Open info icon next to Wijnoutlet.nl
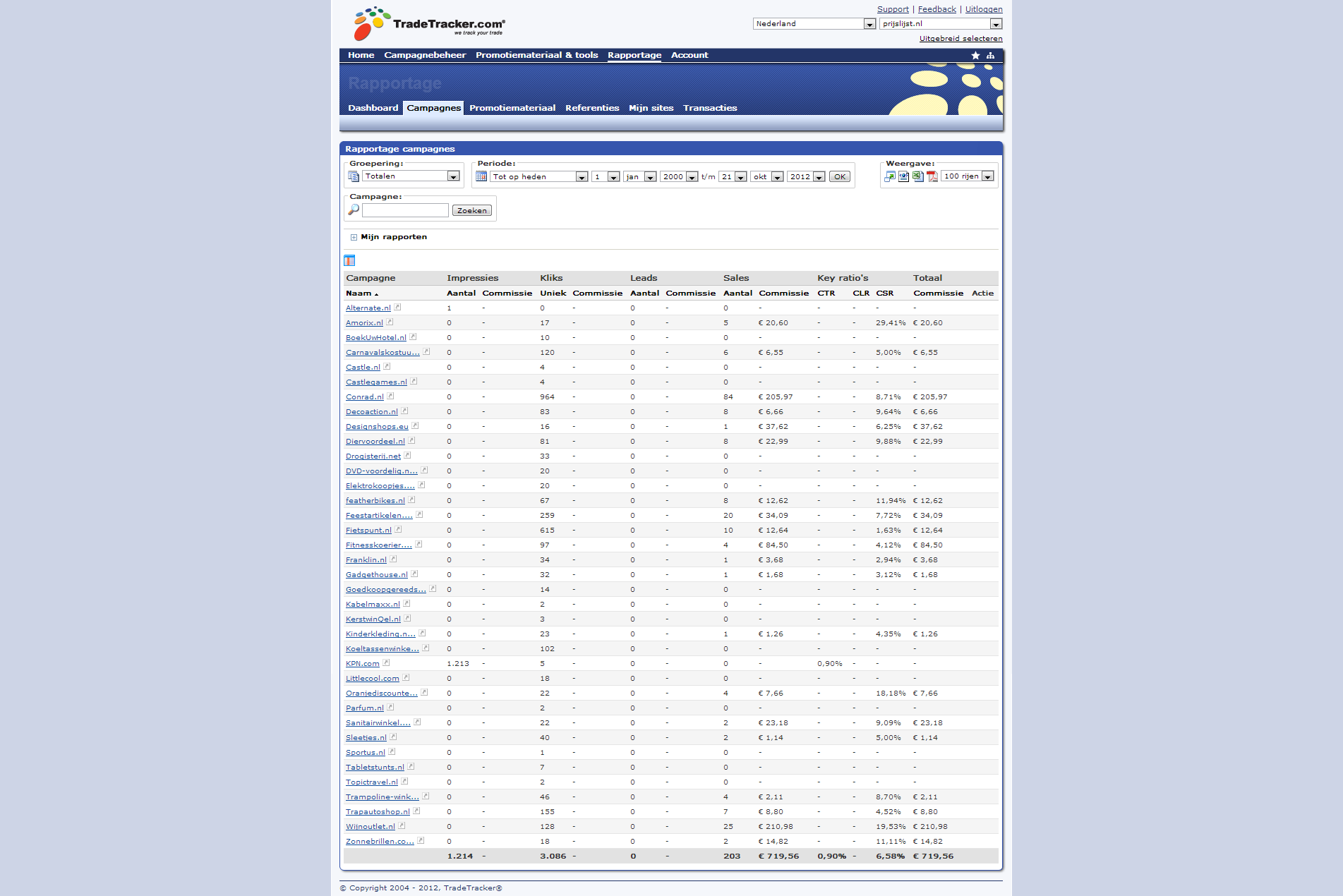Image resolution: width=1343 pixels, height=896 pixels. (x=402, y=825)
